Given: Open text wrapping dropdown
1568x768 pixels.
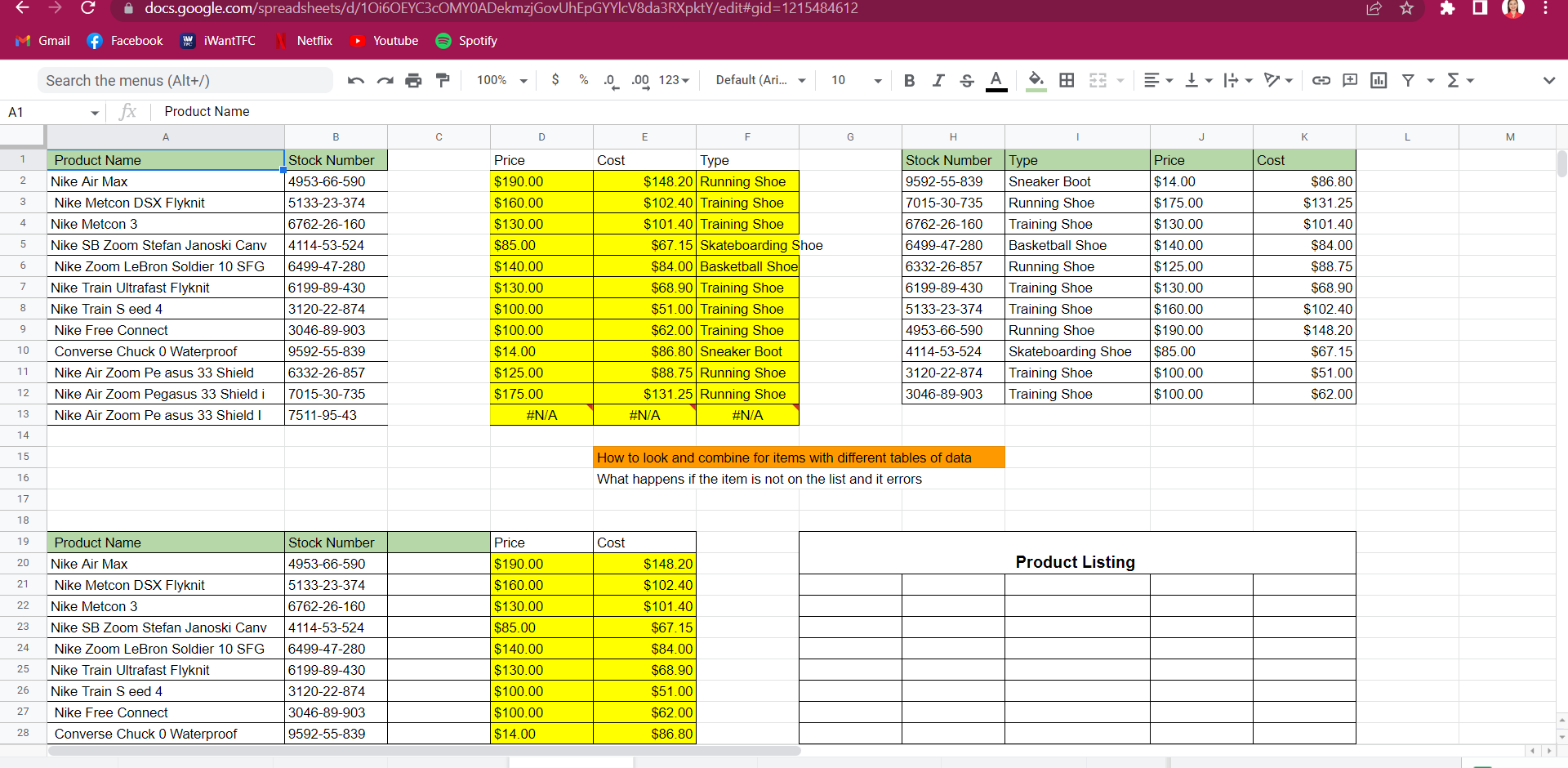Looking at the screenshot, I should (x=1238, y=80).
